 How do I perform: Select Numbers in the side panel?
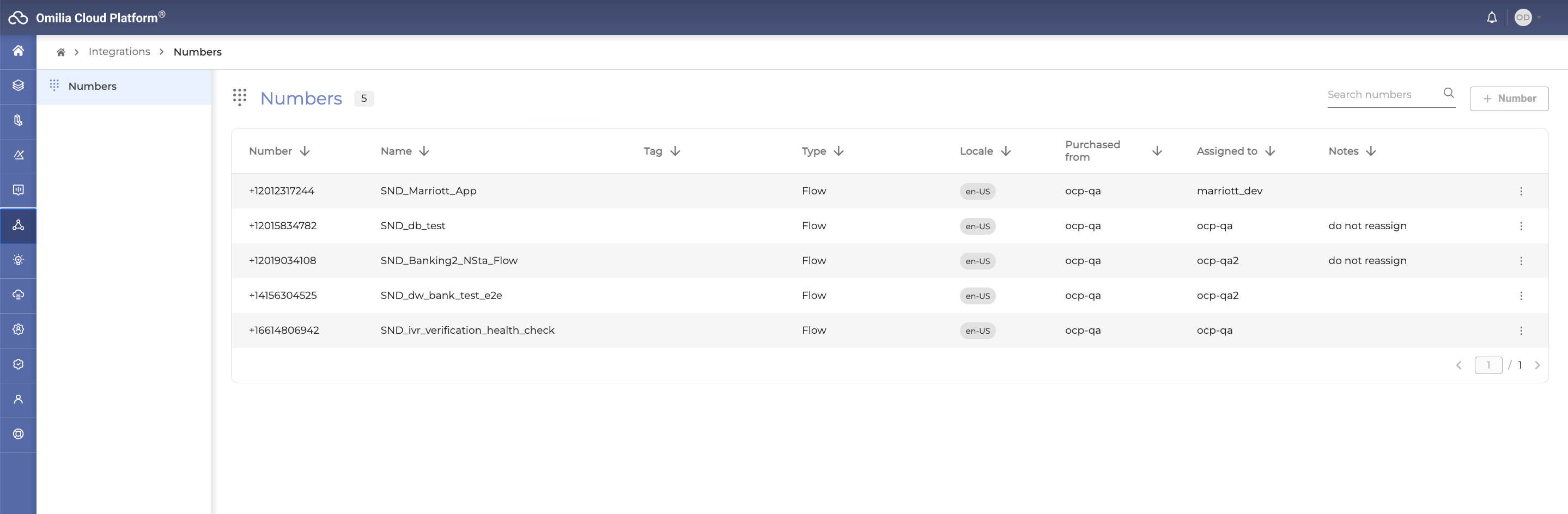93,87
